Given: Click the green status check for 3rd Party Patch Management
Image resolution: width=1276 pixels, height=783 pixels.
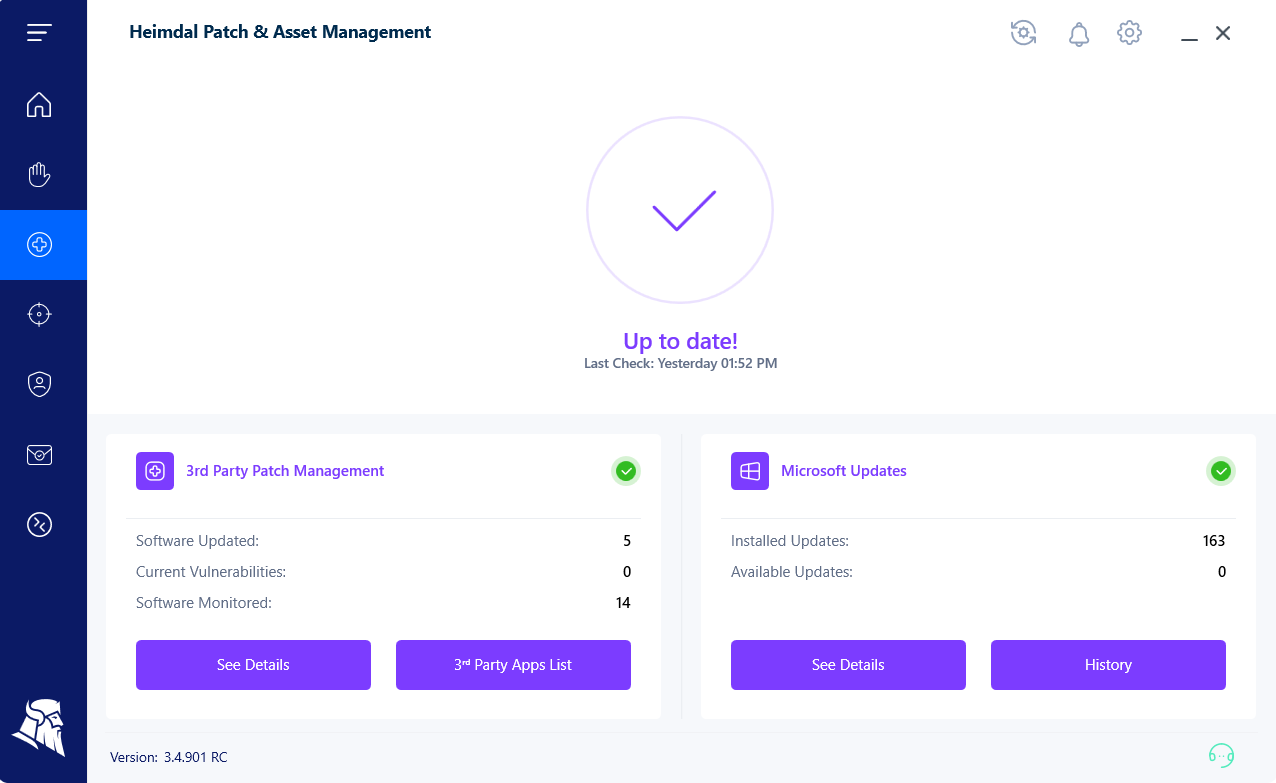Looking at the screenshot, I should click(626, 471).
